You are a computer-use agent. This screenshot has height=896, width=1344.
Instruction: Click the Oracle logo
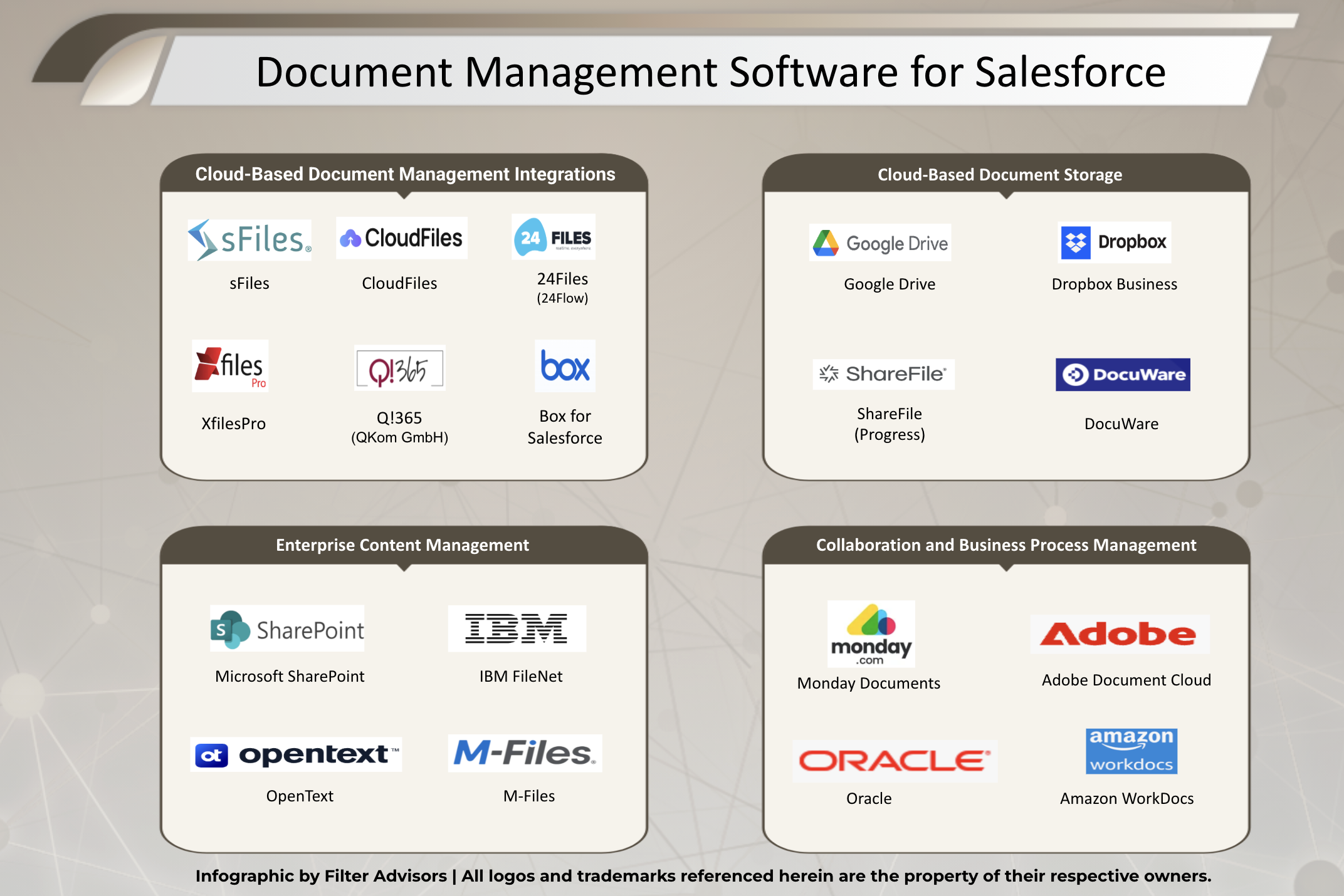pos(894,761)
